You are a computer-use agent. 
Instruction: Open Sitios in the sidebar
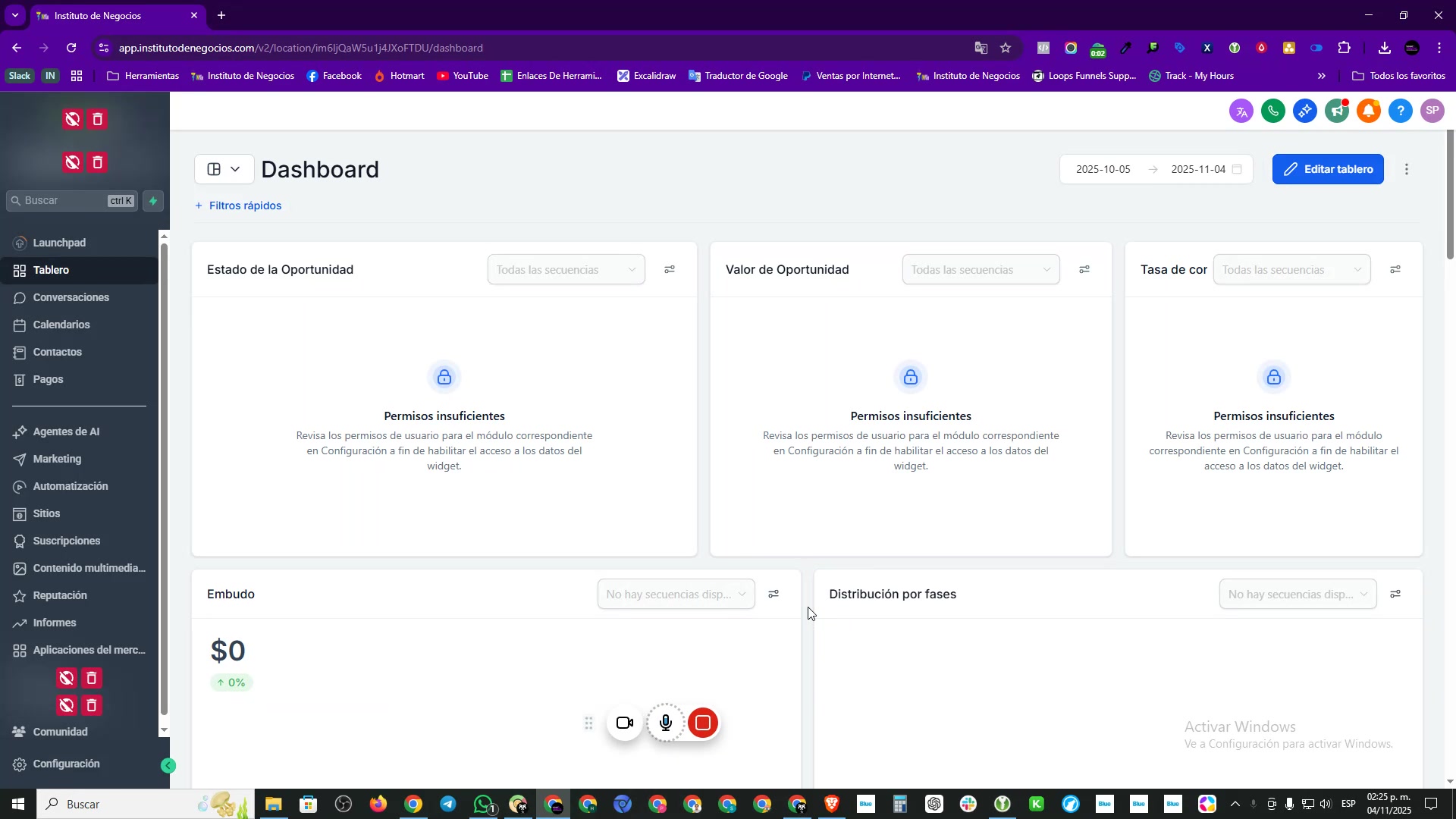(x=46, y=513)
